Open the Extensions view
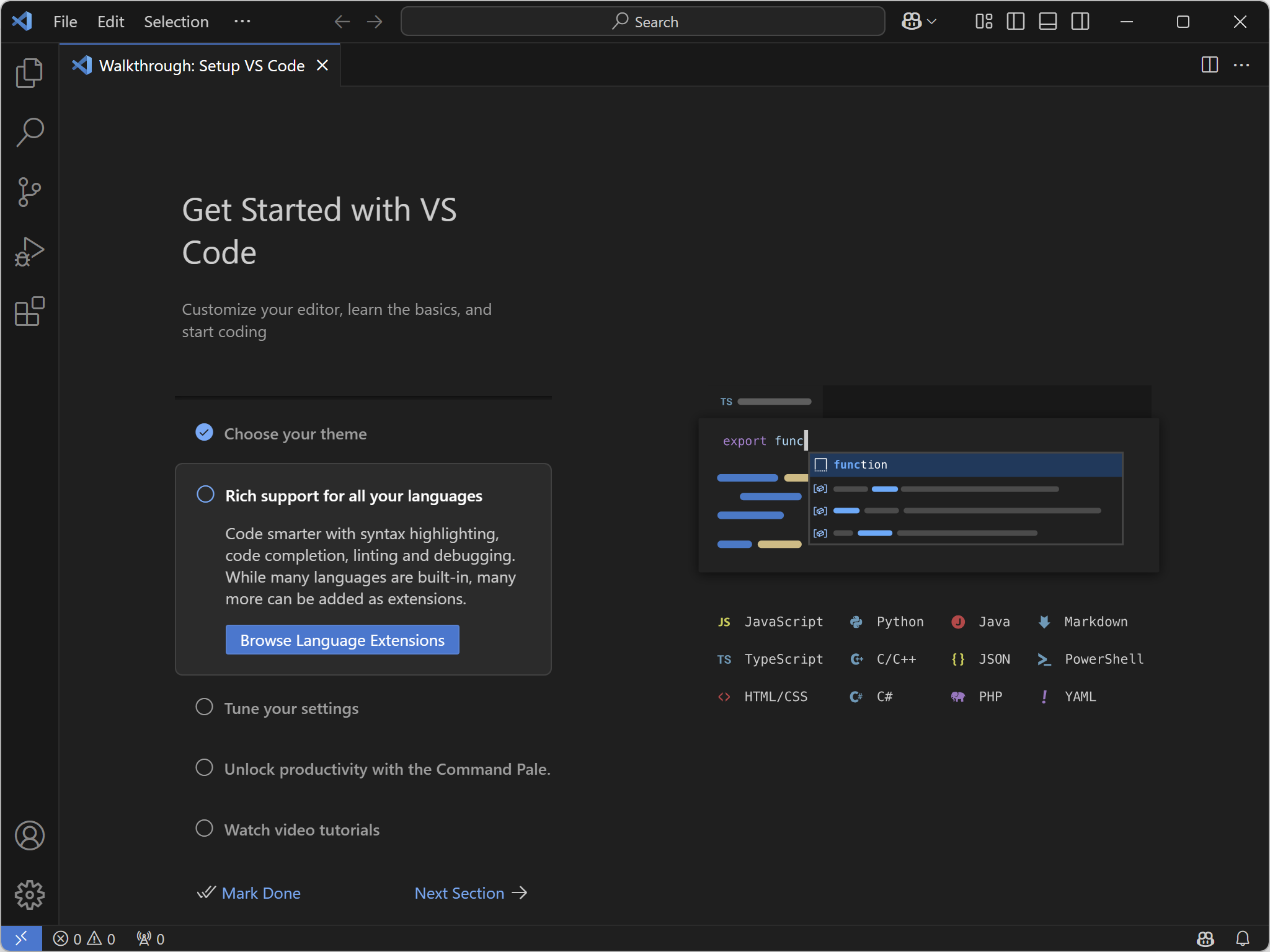This screenshot has width=1270, height=952. point(29,311)
